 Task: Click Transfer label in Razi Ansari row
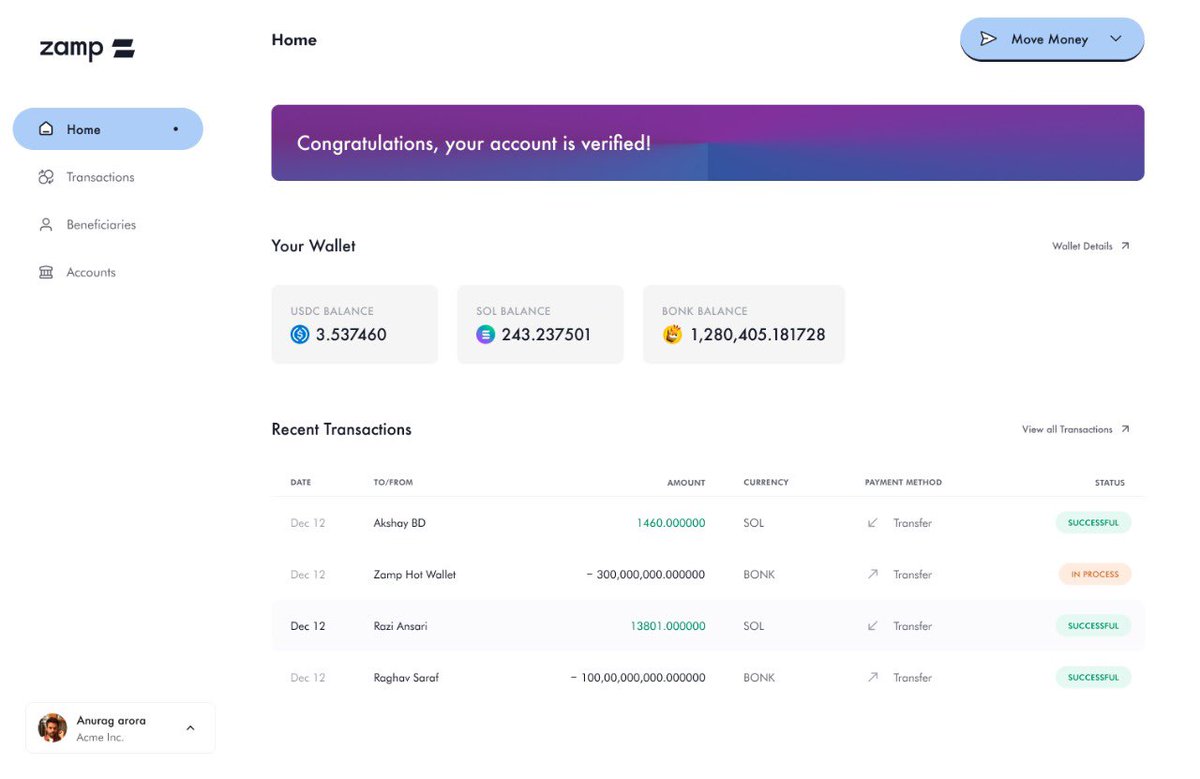click(913, 626)
